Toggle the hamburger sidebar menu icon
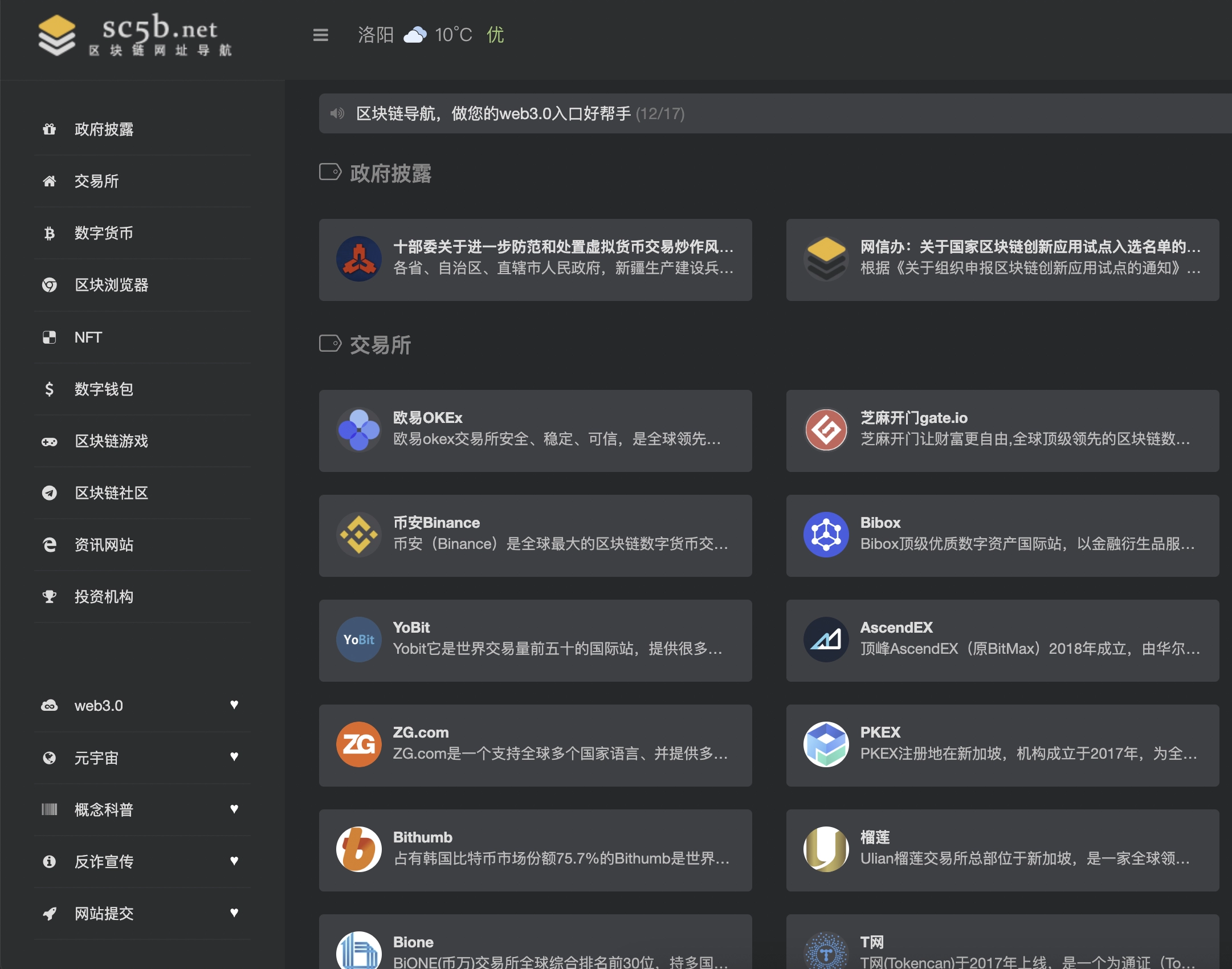The width and height of the screenshot is (1232, 969). pos(321,35)
